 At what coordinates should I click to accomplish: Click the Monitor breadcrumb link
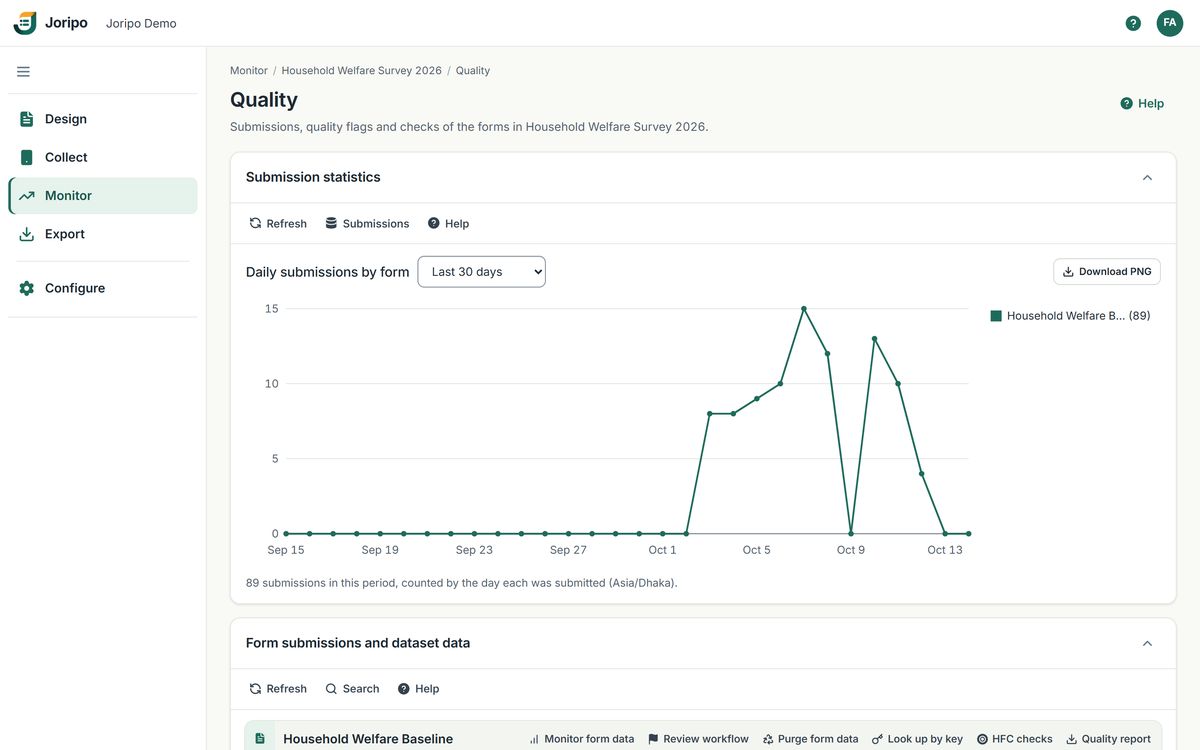pos(249,71)
